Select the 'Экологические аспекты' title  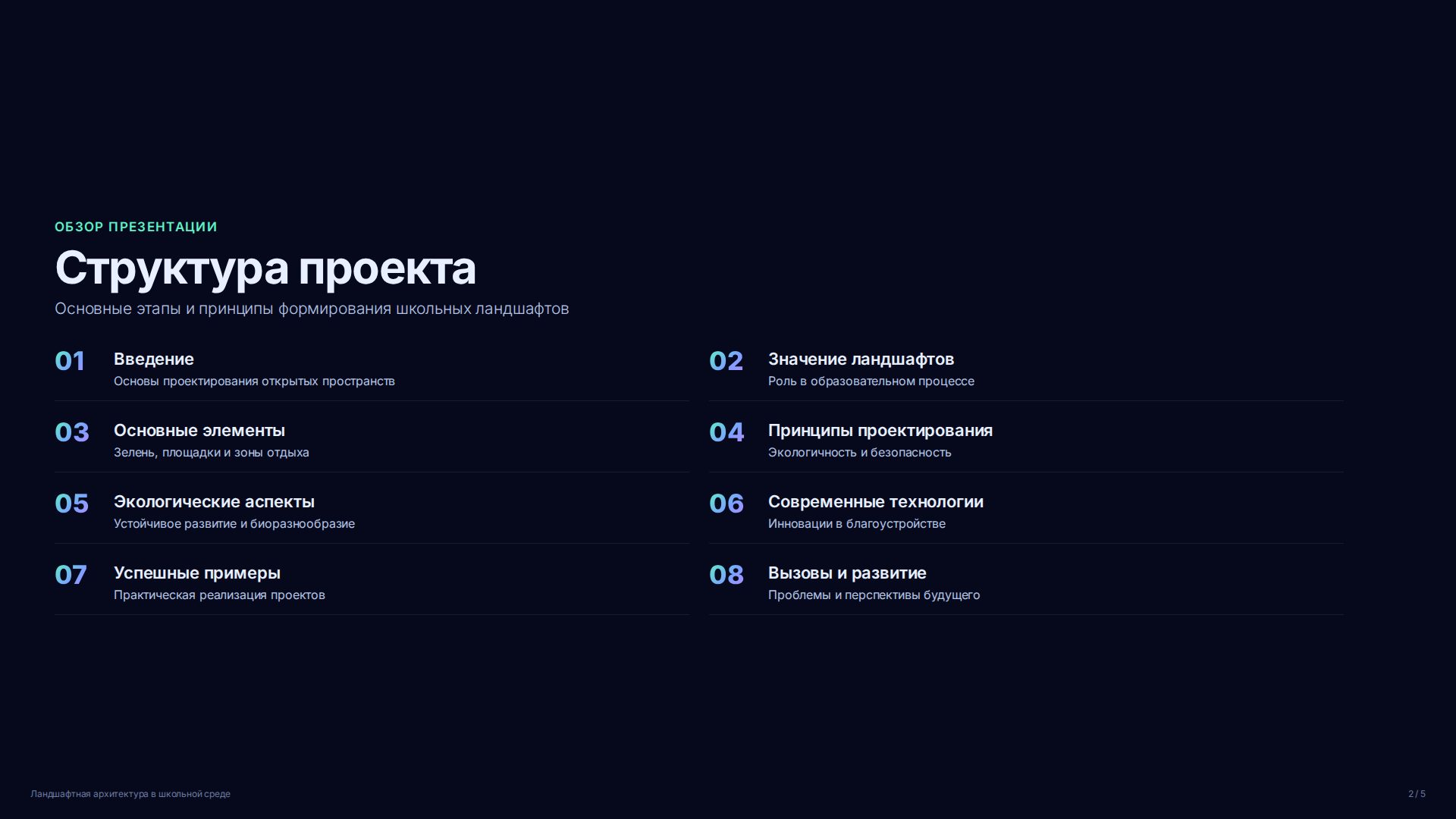(214, 502)
